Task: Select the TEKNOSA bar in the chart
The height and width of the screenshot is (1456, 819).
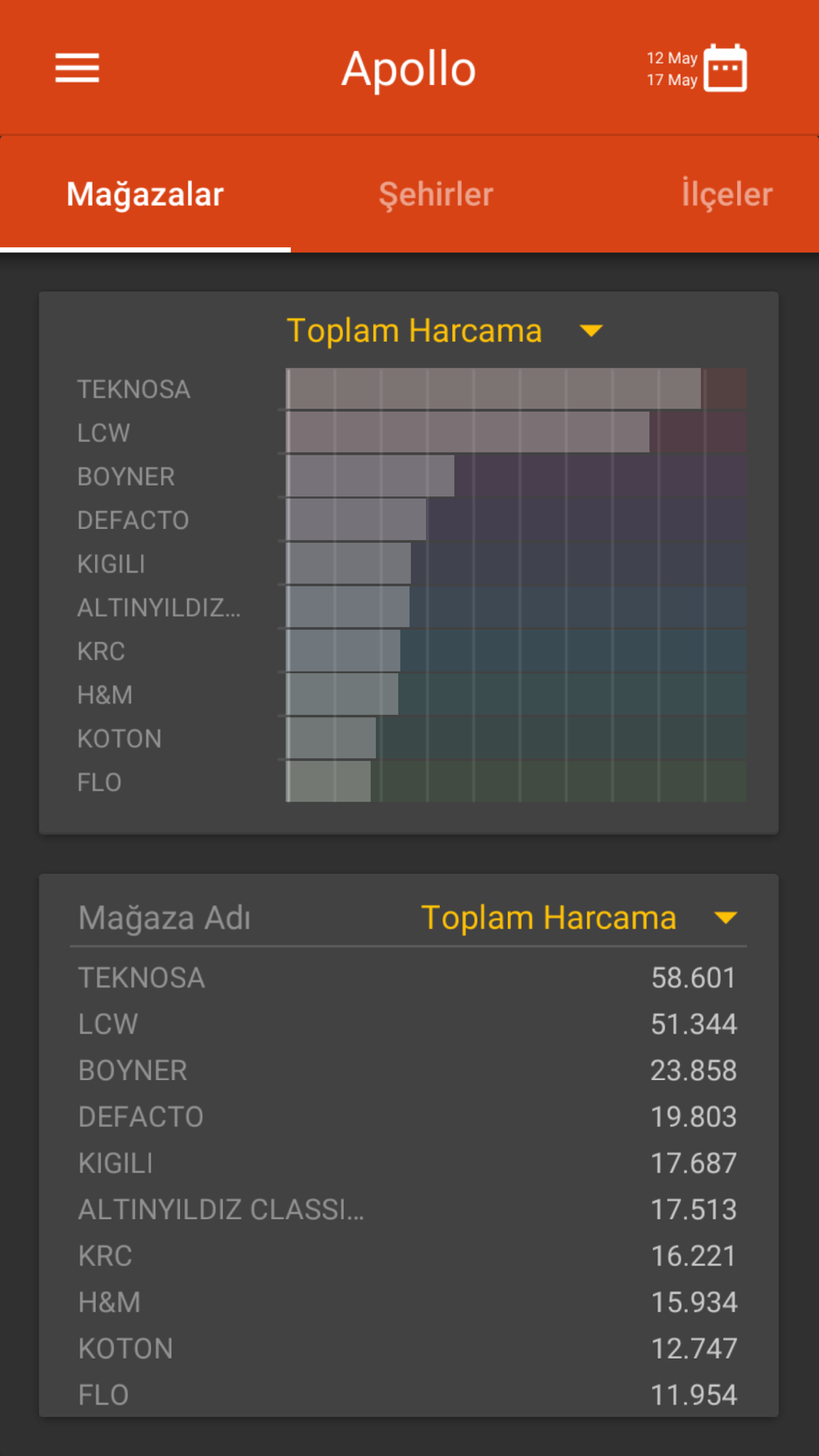Action: 493,389
